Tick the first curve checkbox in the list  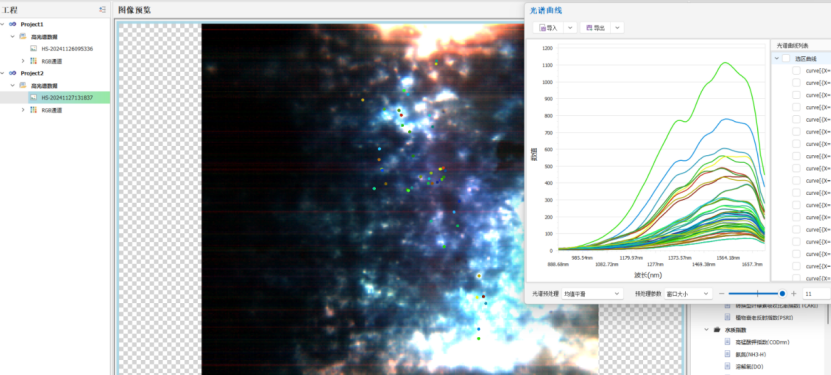pyautogui.click(x=796, y=70)
